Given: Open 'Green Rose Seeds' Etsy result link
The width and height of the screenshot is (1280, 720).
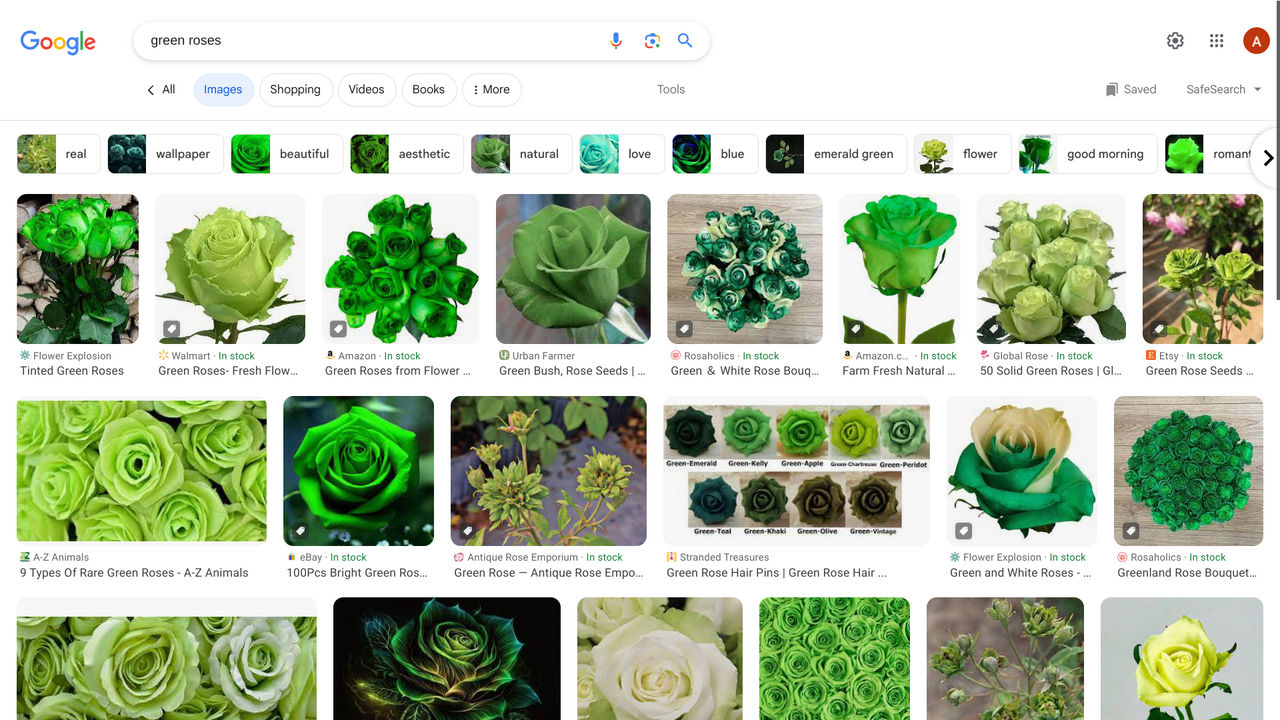Looking at the screenshot, I should pos(1200,371).
